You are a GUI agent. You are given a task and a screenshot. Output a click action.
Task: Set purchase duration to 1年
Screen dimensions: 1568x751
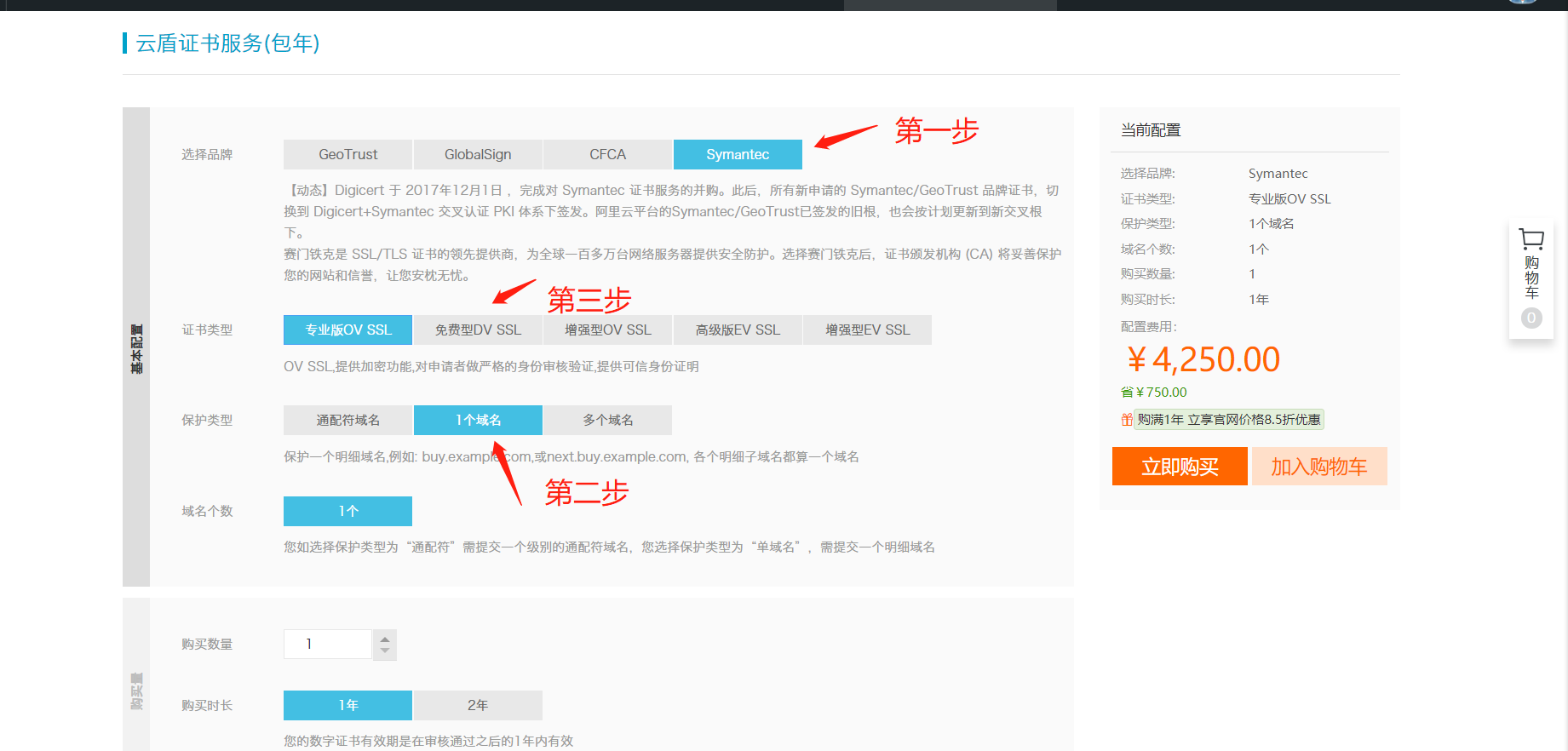click(x=347, y=705)
